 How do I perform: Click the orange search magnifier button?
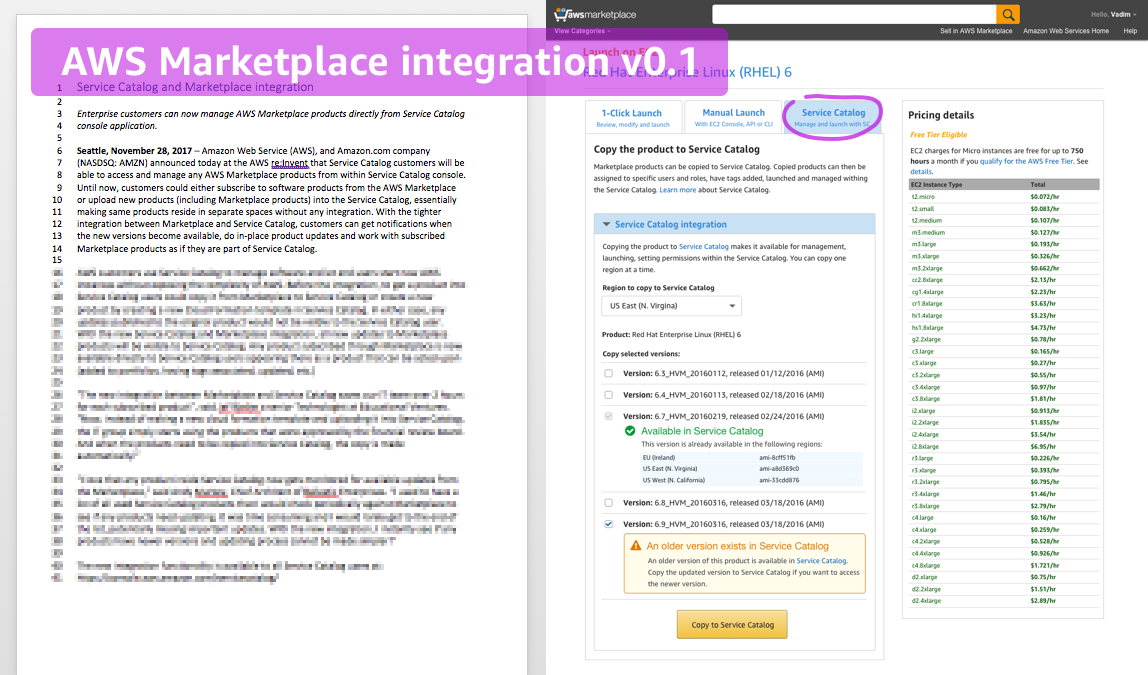(1008, 14)
